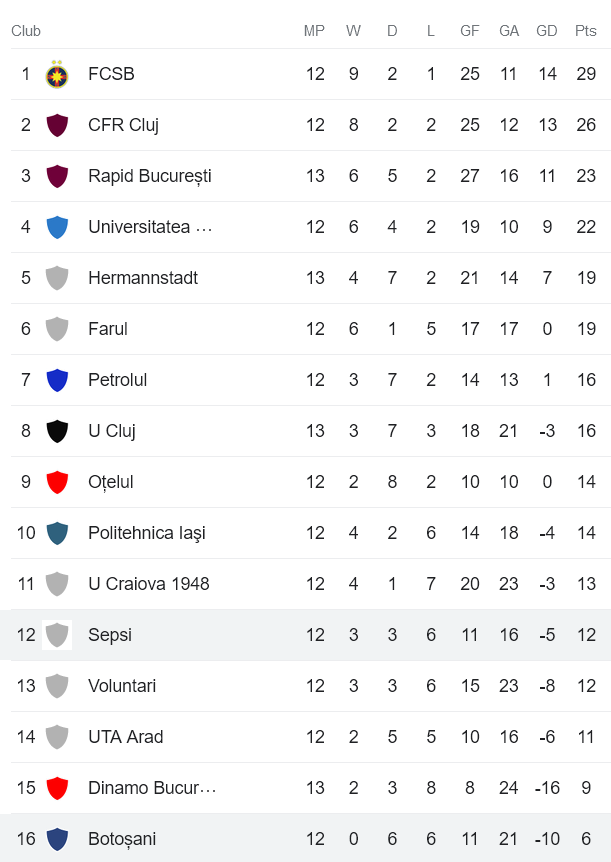Click the CFR Cluj team badge
611x862 pixels.
pyautogui.click(x=57, y=124)
